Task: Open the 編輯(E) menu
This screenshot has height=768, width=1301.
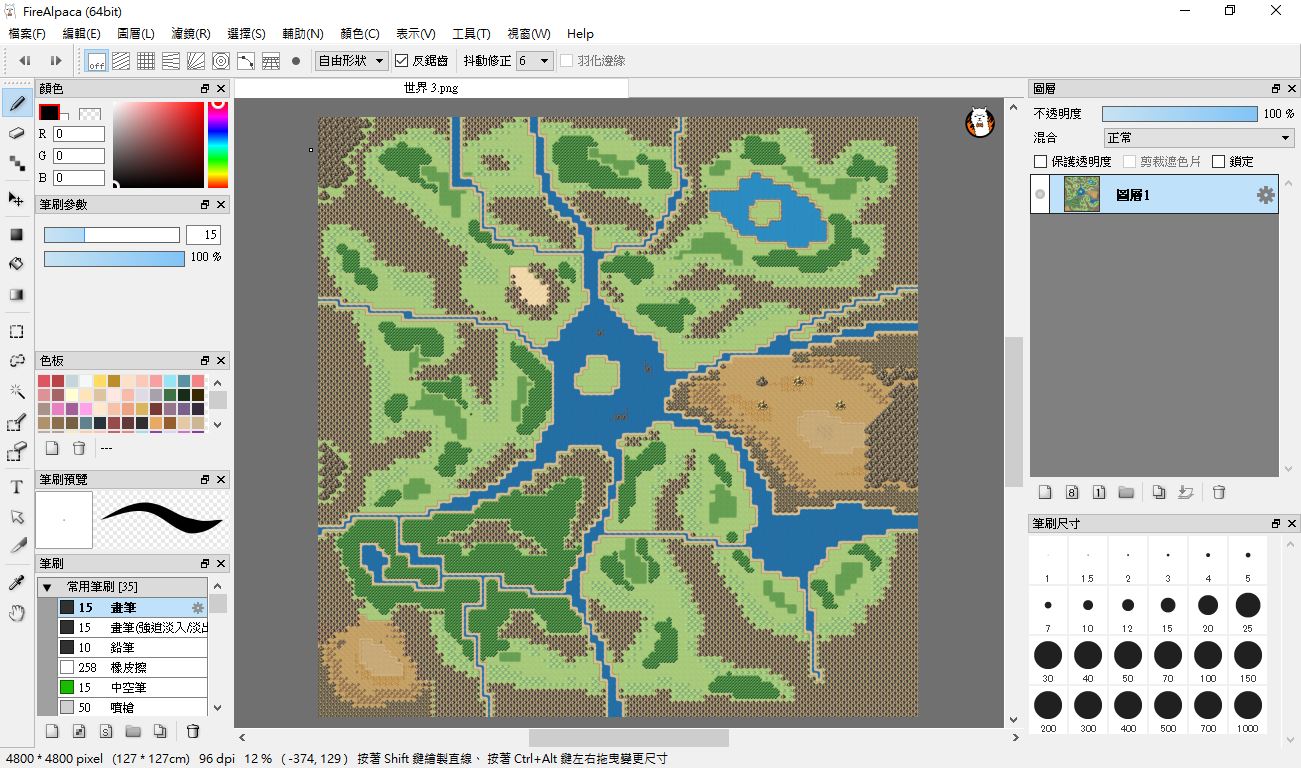Action: pyautogui.click(x=82, y=33)
